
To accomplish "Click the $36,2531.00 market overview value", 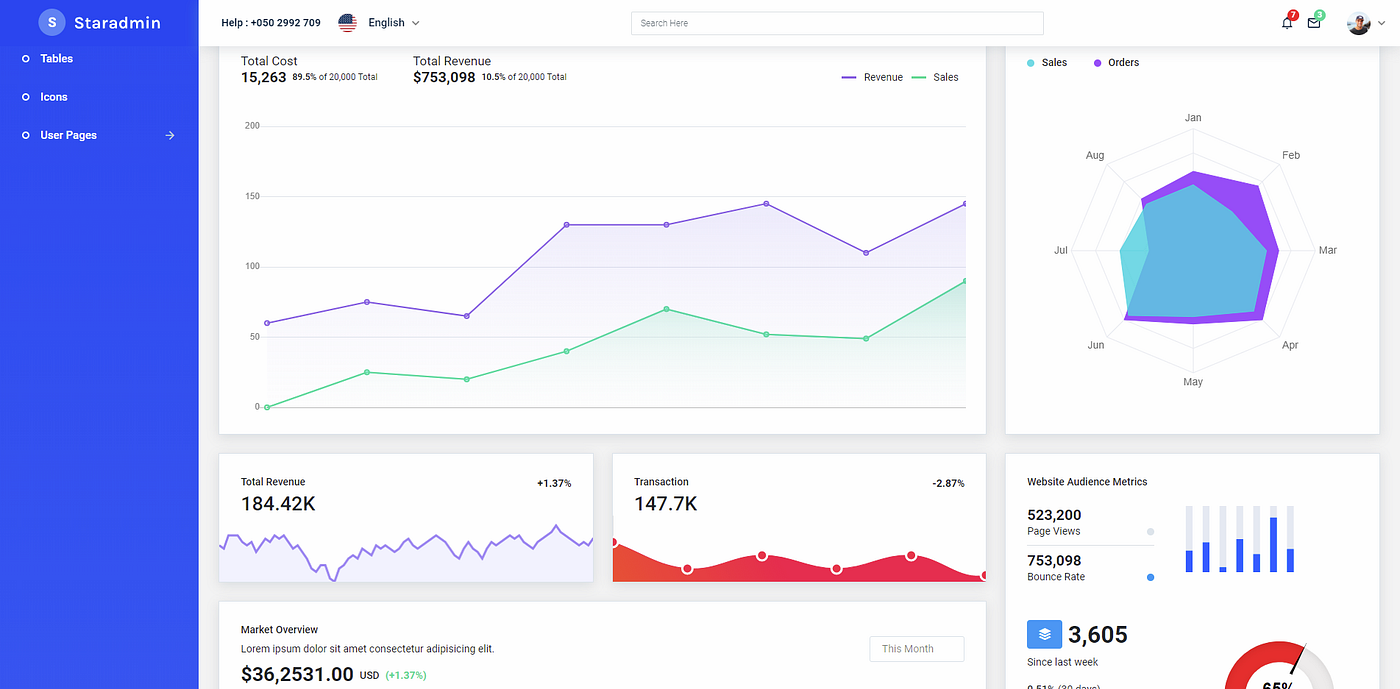I will click(x=297, y=675).
